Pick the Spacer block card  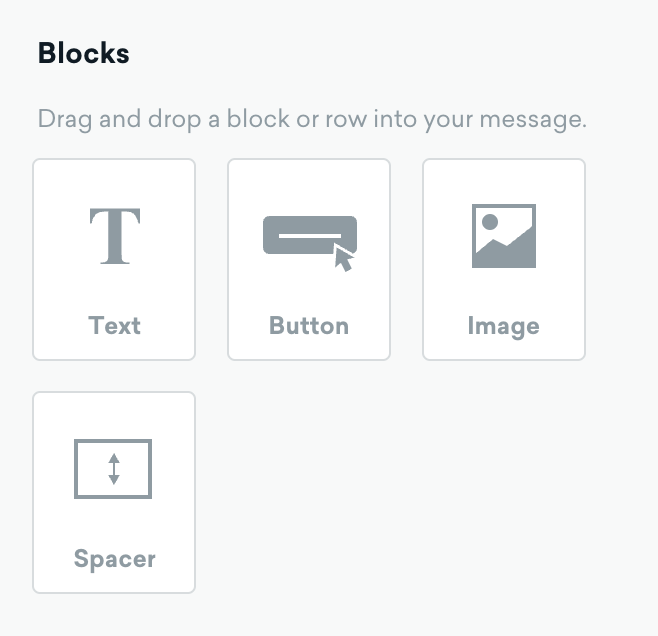[x=114, y=493]
